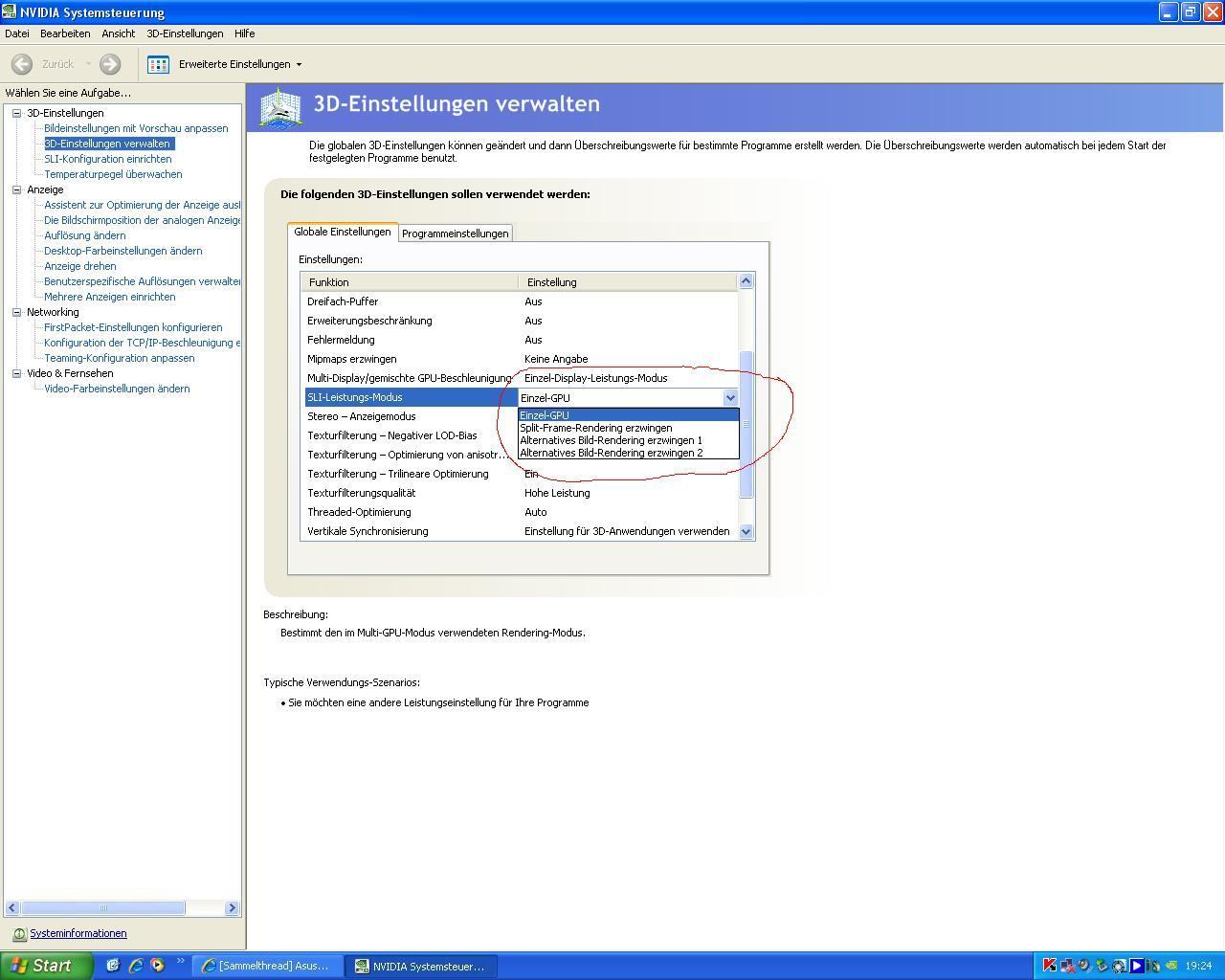Open Bildeinstellungen mit Vorschau anpassen

[x=136, y=128]
